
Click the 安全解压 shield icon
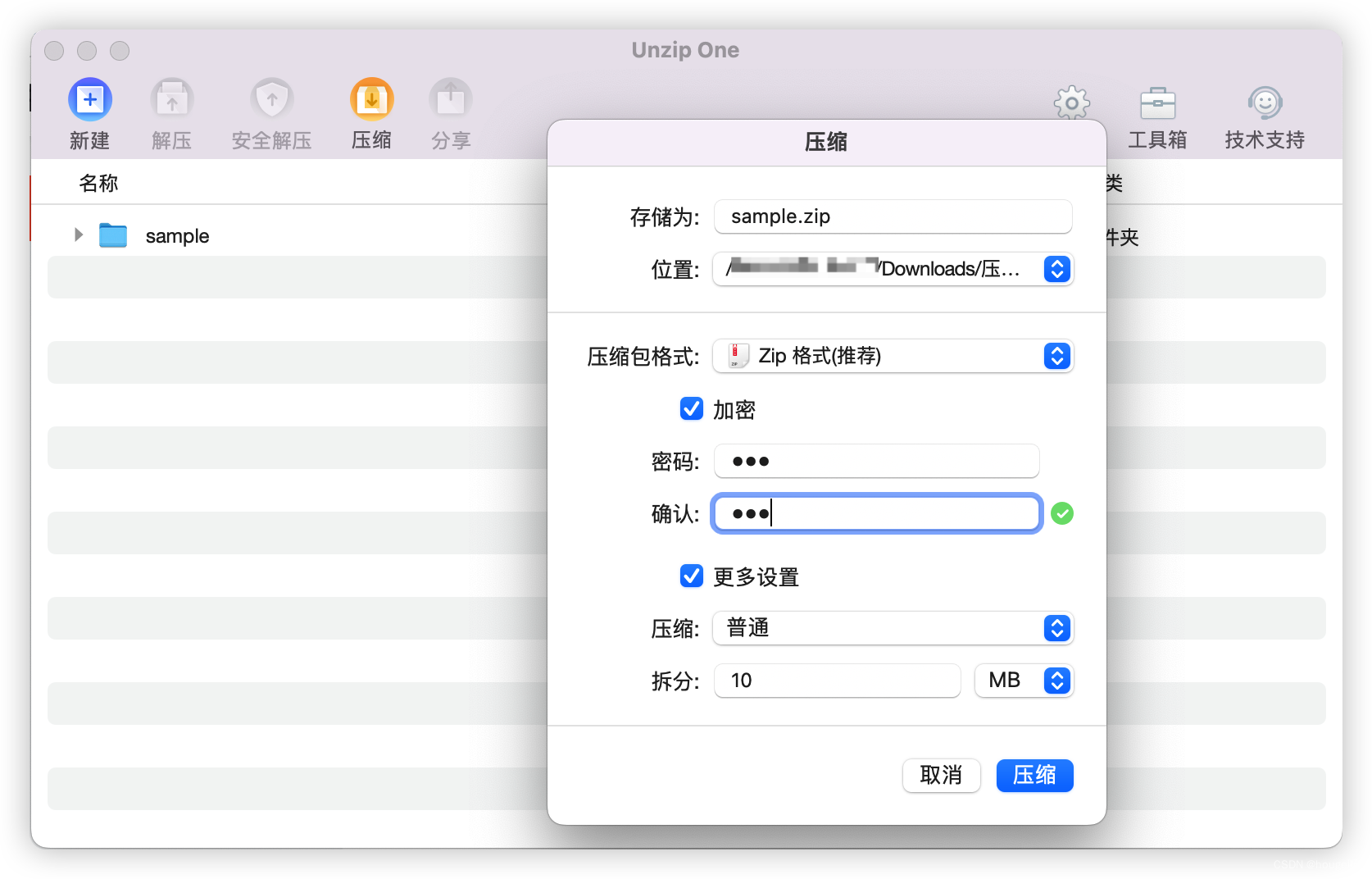point(272,100)
